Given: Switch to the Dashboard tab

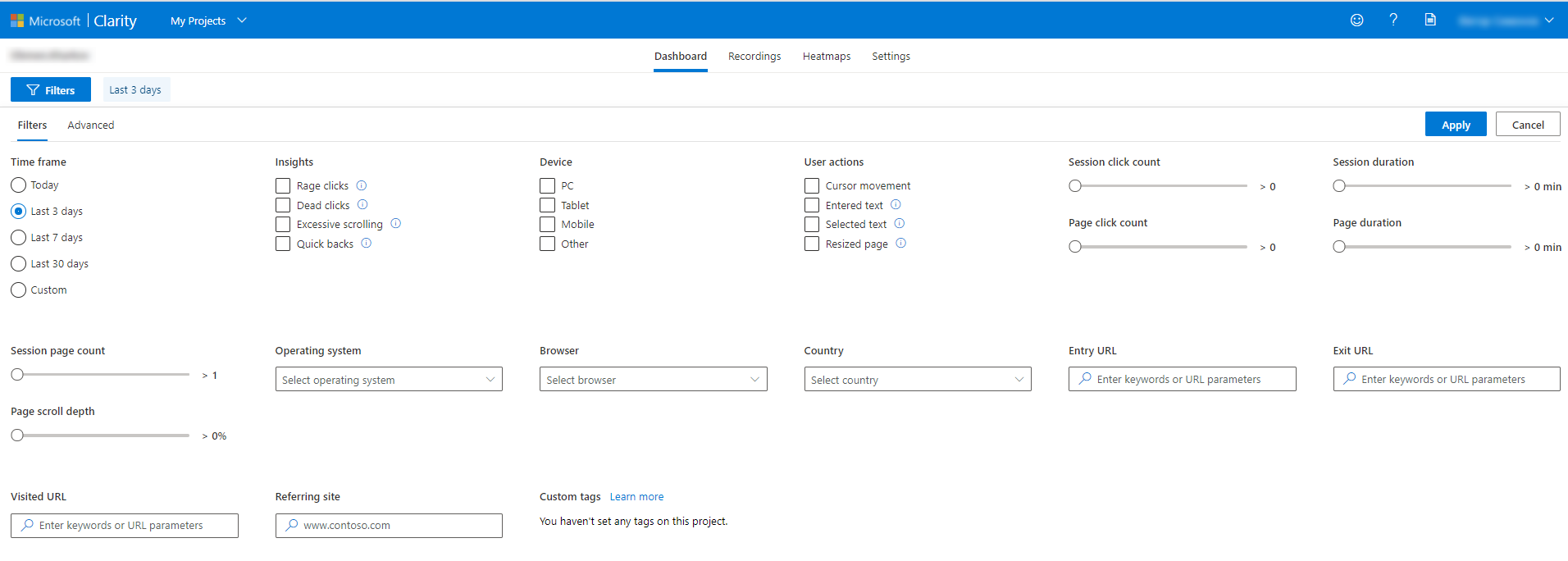Looking at the screenshot, I should click(x=681, y=56).
